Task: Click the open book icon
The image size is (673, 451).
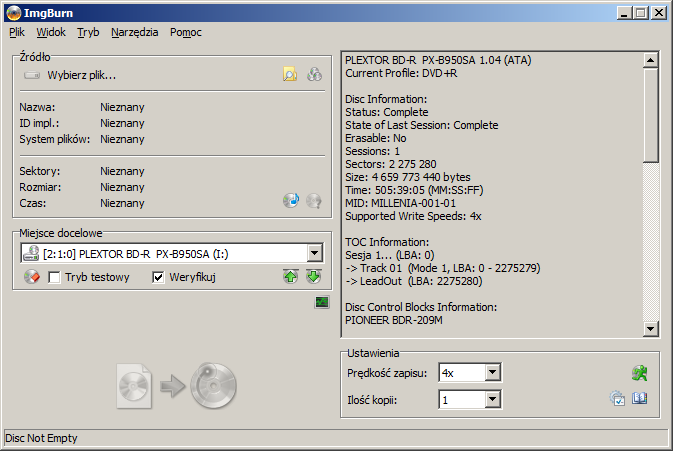Action: 640,399
